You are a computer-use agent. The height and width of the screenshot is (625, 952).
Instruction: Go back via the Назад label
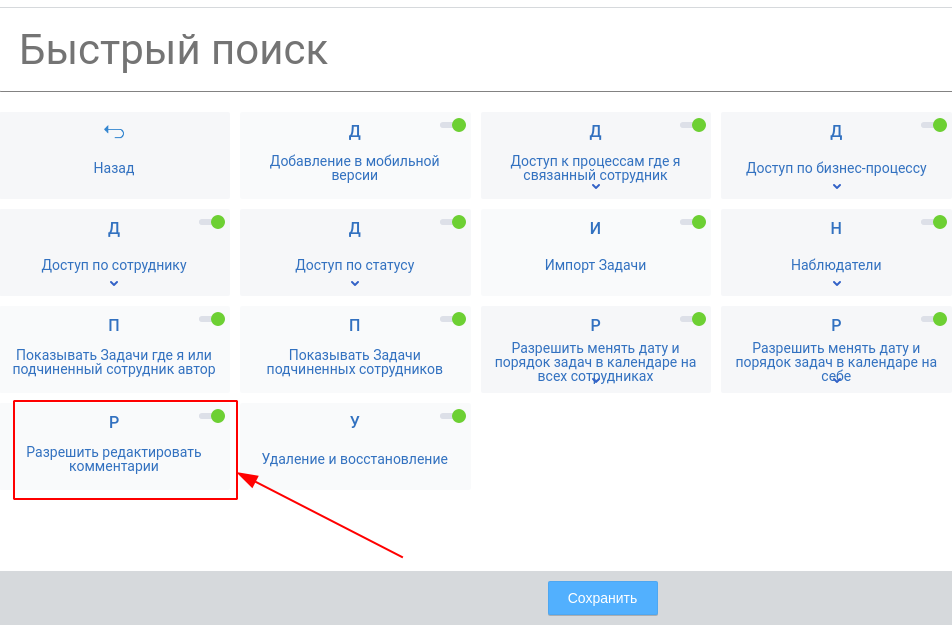pos(114,168)
